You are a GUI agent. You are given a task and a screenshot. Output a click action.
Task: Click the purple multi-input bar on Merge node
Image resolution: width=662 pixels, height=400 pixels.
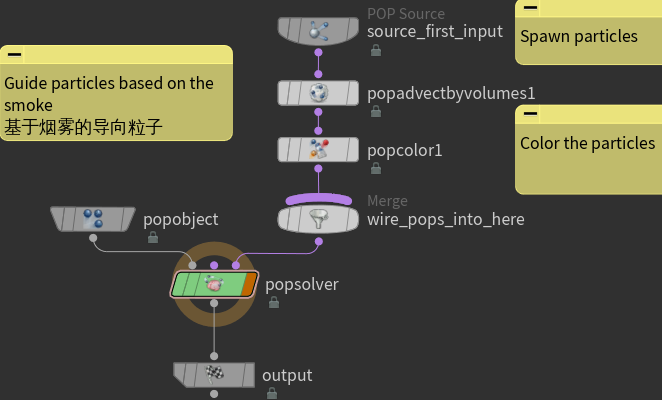(x=318, y=199)
